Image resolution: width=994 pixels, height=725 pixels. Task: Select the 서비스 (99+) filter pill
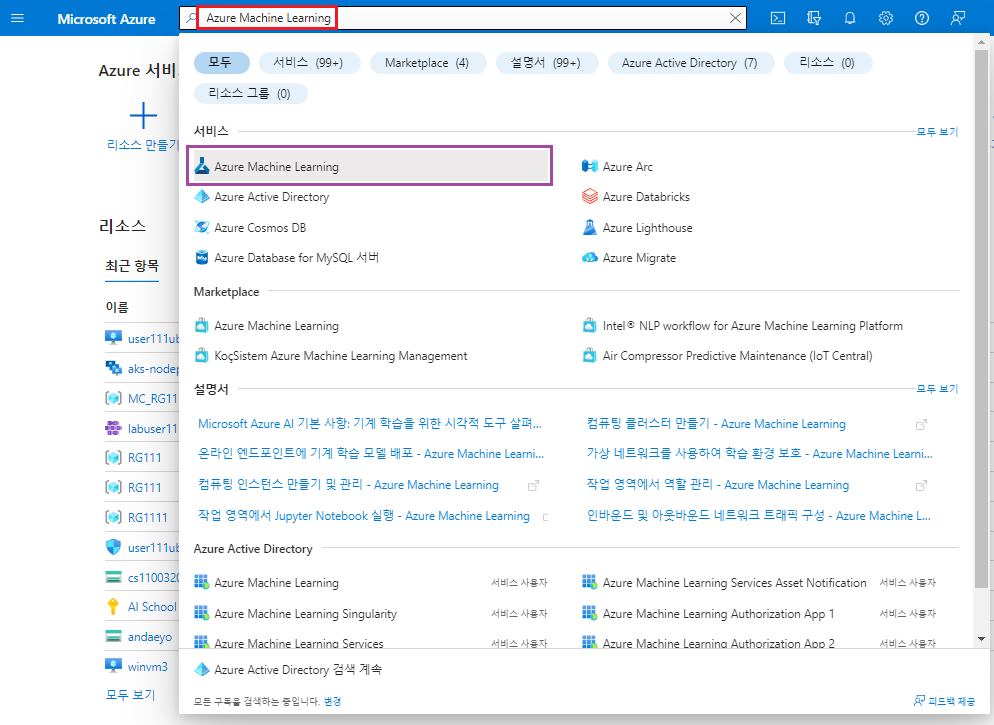pos(309,63)
